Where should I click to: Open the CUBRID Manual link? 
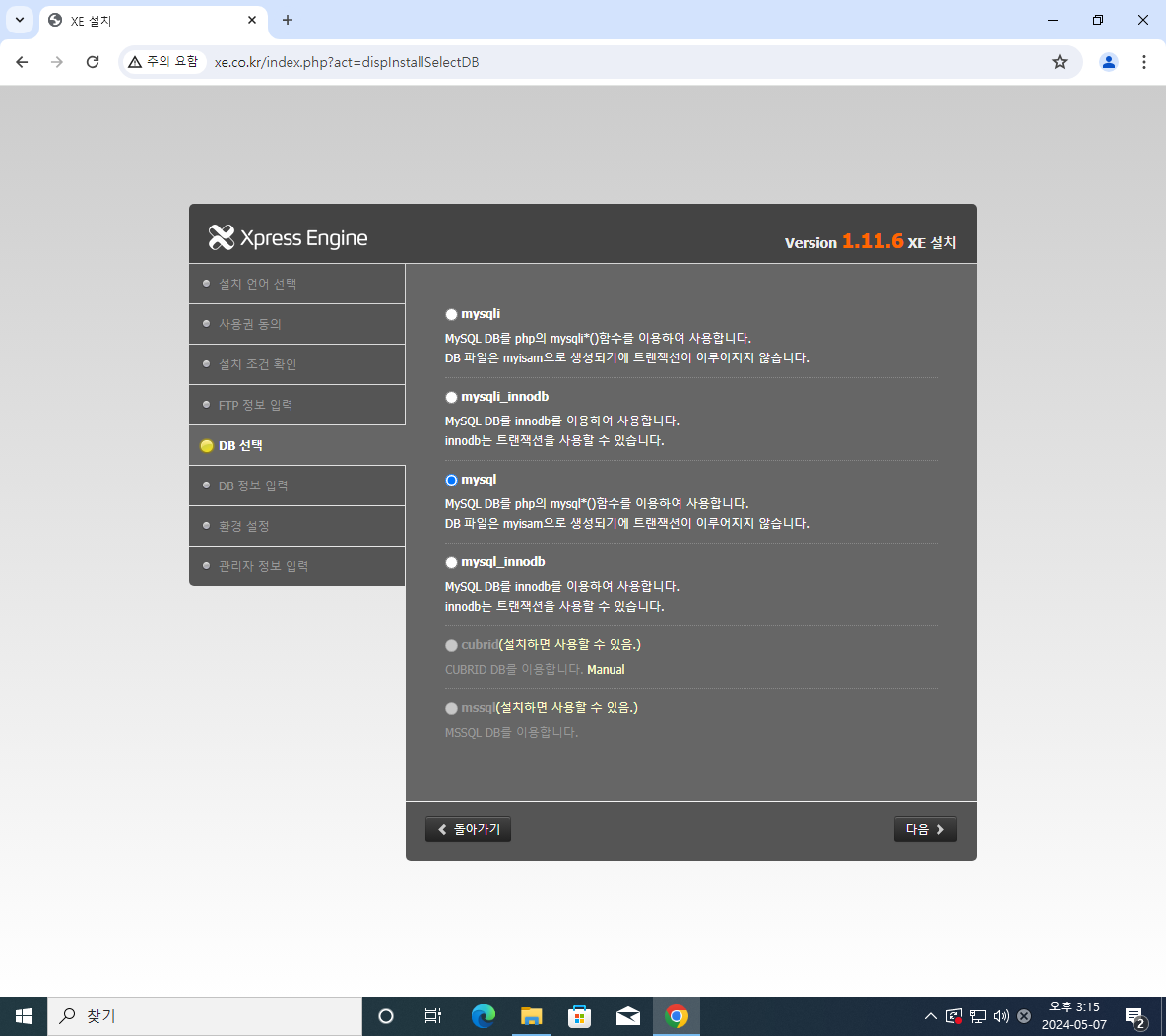pyautogui.click(x=606, y=670)
